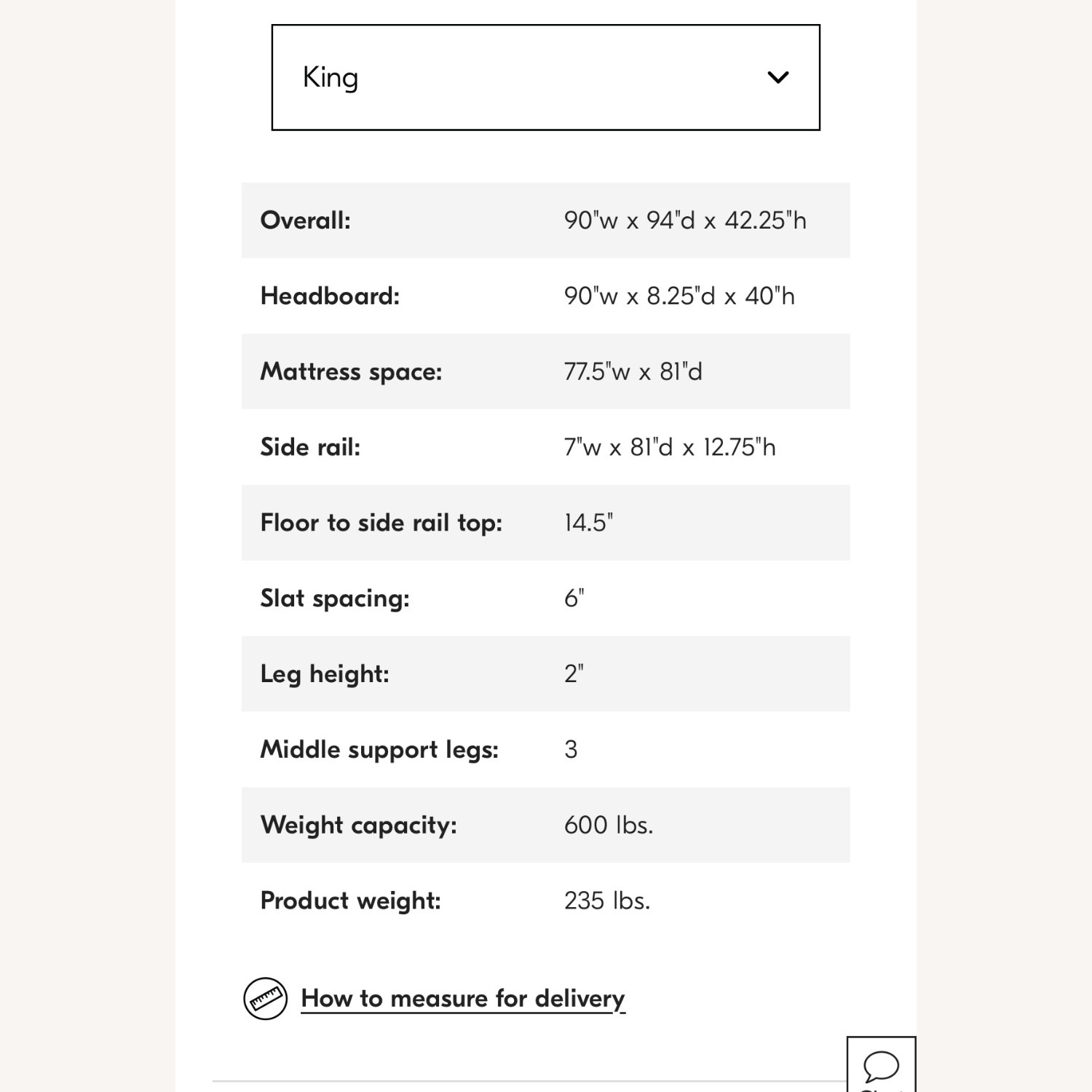Open How to measure for delivery link
The image size is (1092, 1092).
(463, 998)
